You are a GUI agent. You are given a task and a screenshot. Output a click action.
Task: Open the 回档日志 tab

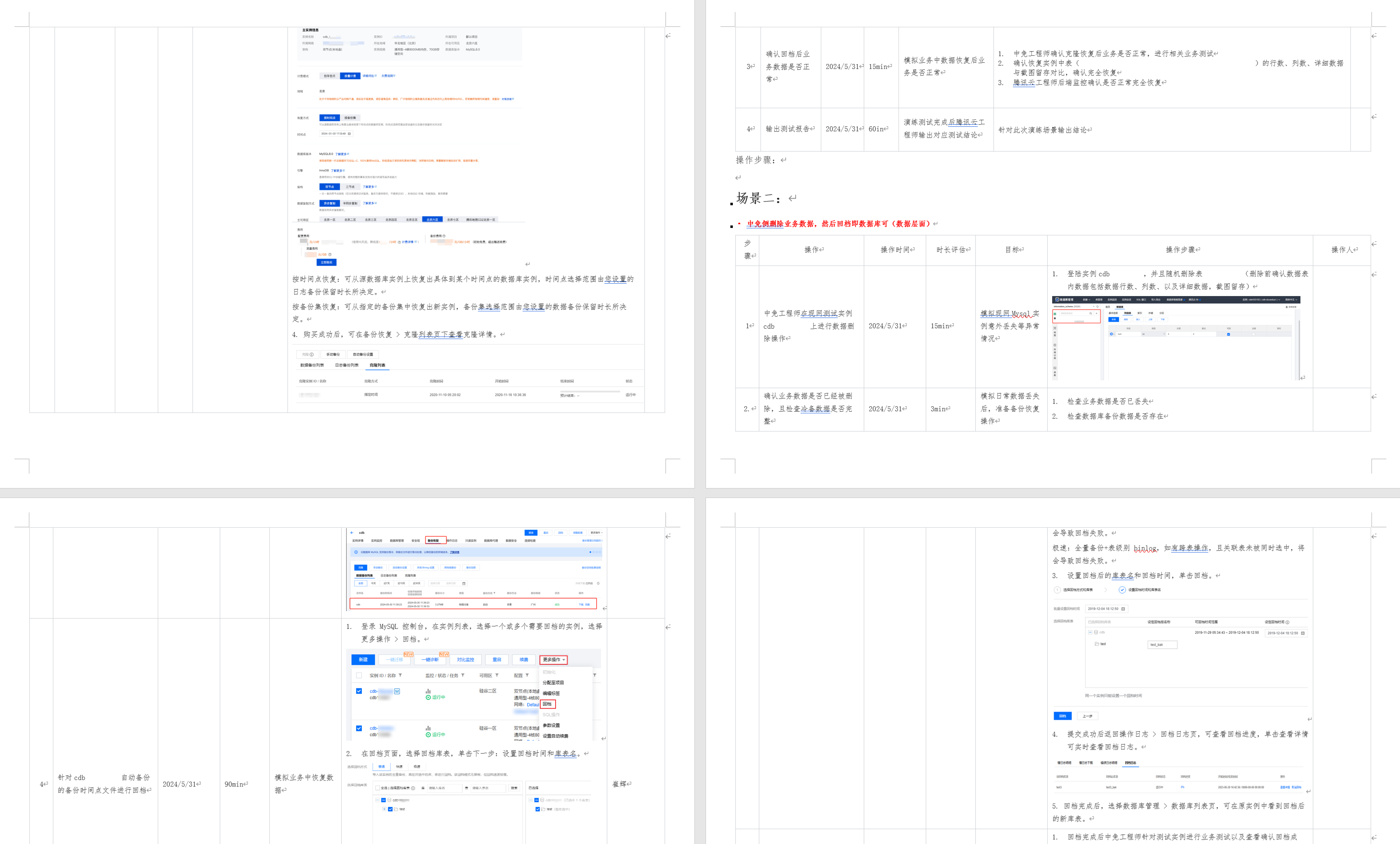(1131, 763)
